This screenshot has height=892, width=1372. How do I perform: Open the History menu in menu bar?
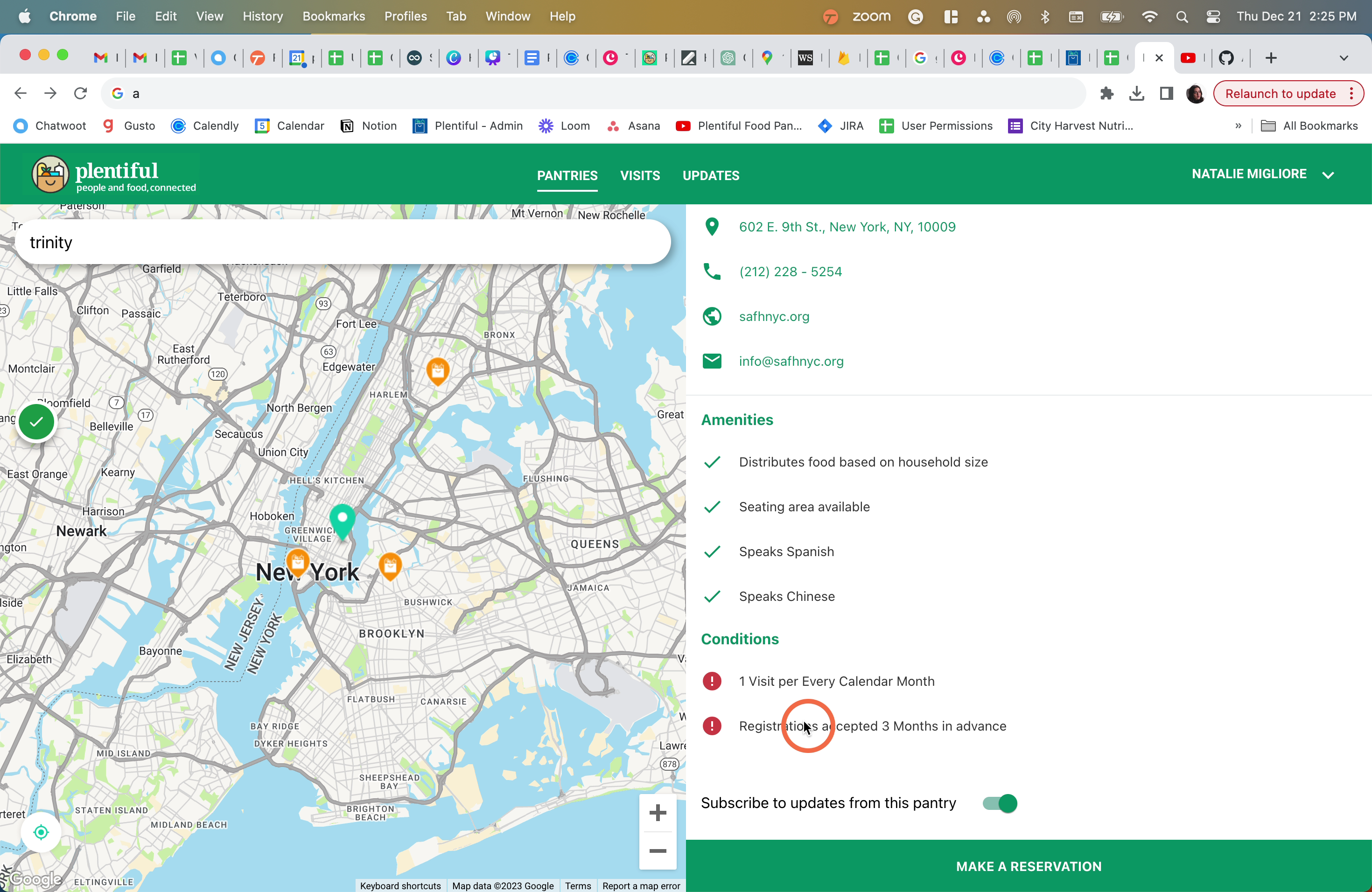coord(263,16)
